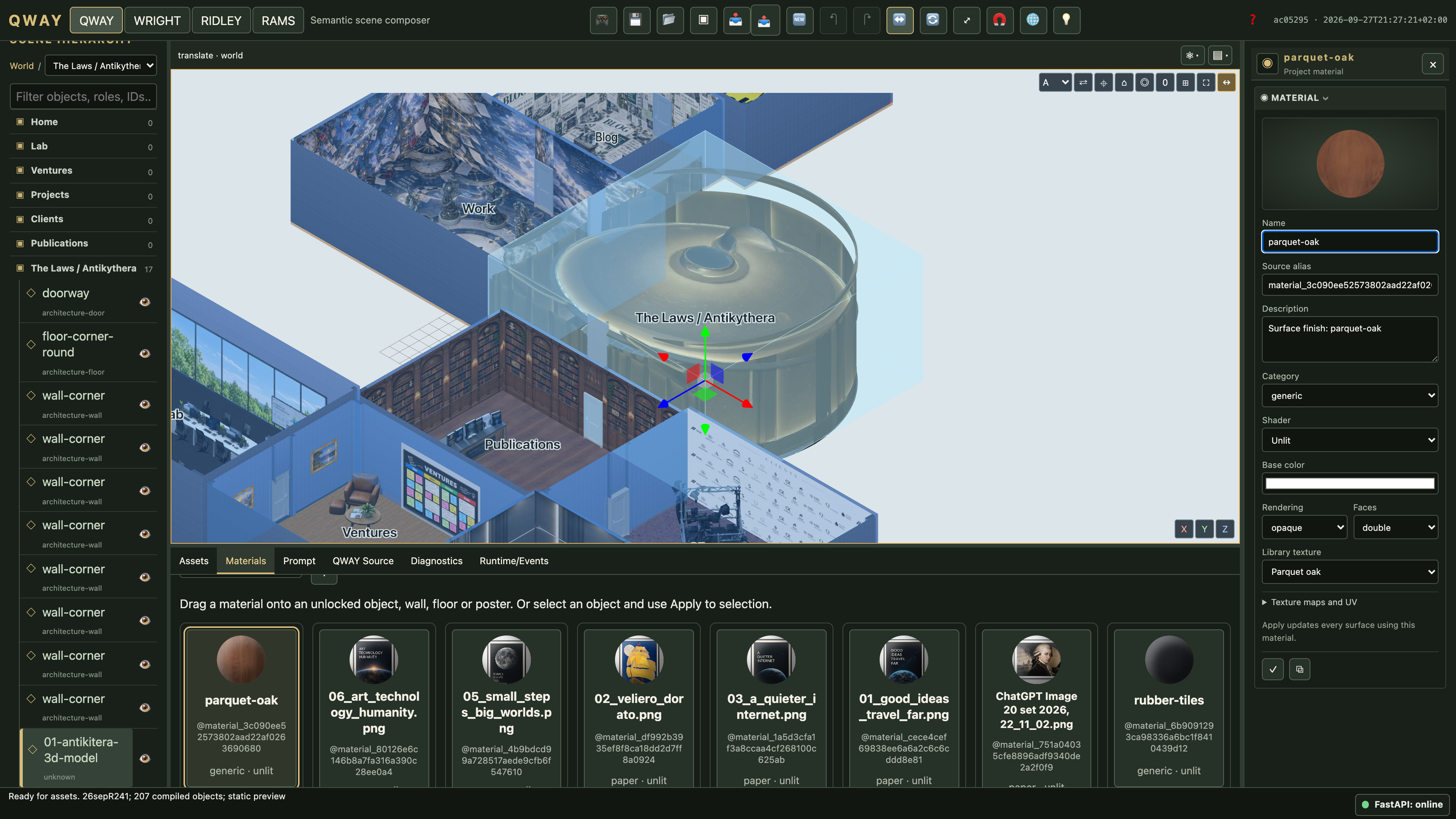This screenshot has width=1456, height=819.
Task: Open the Diagnostics tab
Action: 436,561
